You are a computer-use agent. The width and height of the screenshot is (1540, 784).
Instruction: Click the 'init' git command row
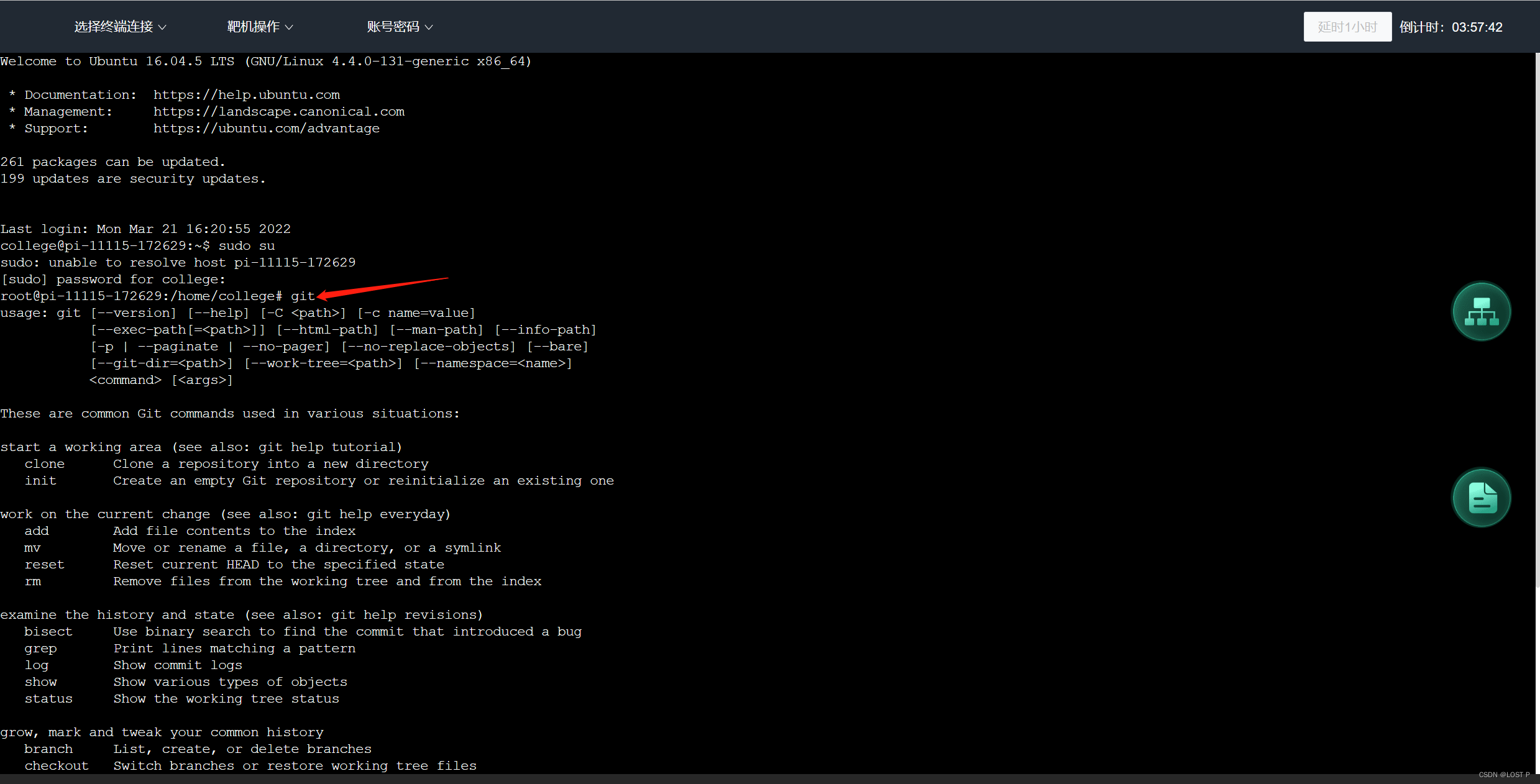pos(319,480)
